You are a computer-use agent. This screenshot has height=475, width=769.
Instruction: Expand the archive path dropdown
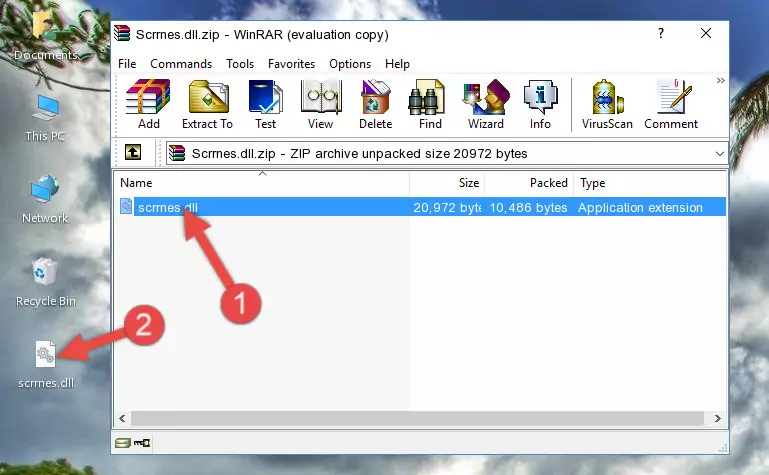tap(719, 153)
